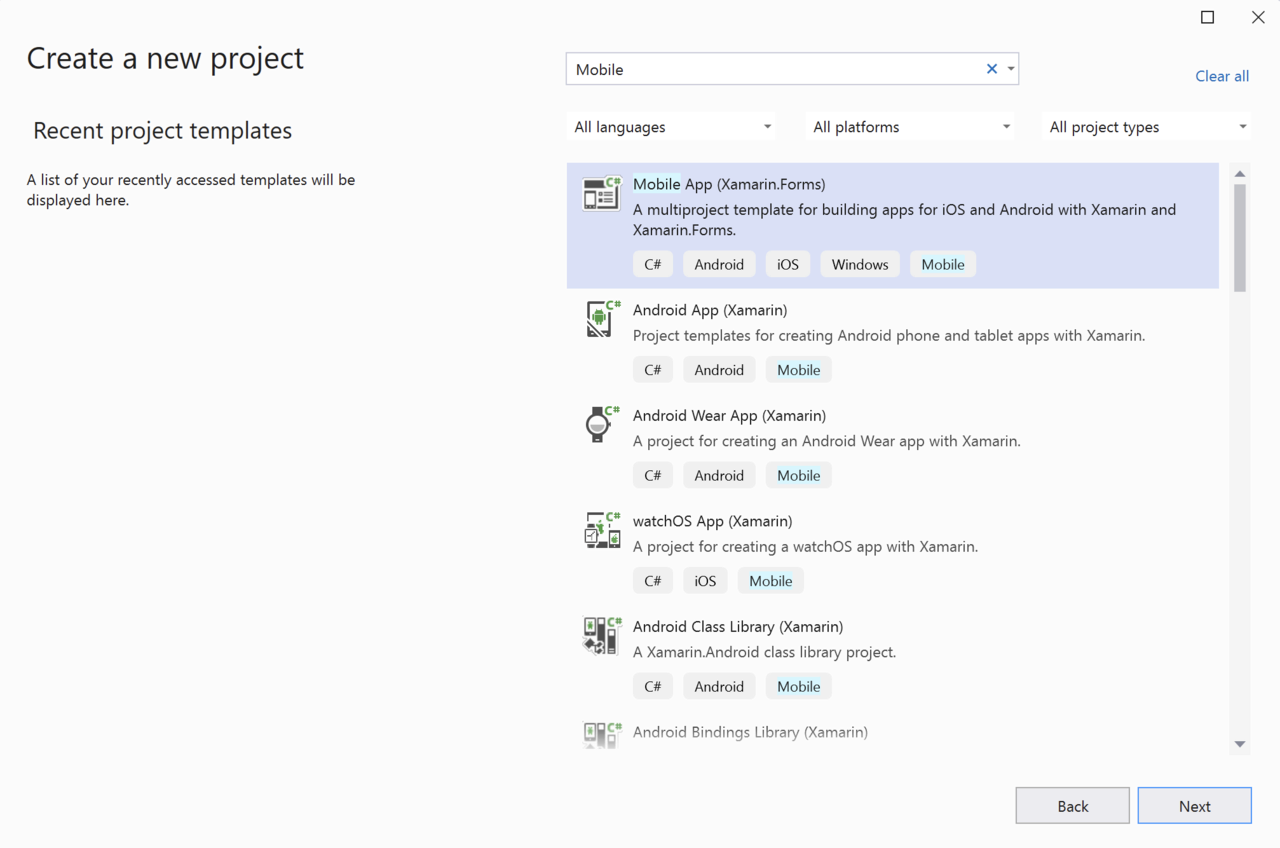Viewport: 1280px width, 848px height.
Task: Open the All project types filter dropdown
Action: click(x=1148, y=127)
